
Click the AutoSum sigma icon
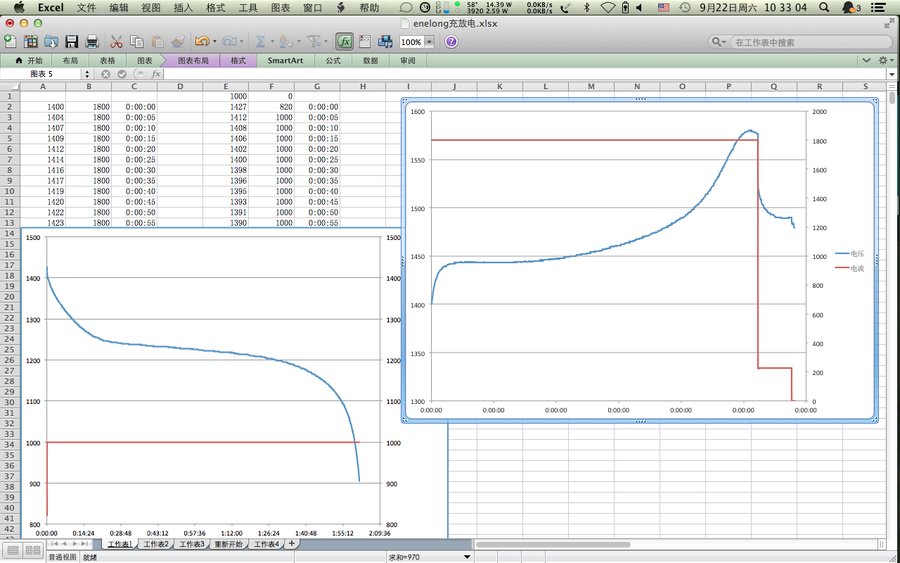click(x=260, y=42)
